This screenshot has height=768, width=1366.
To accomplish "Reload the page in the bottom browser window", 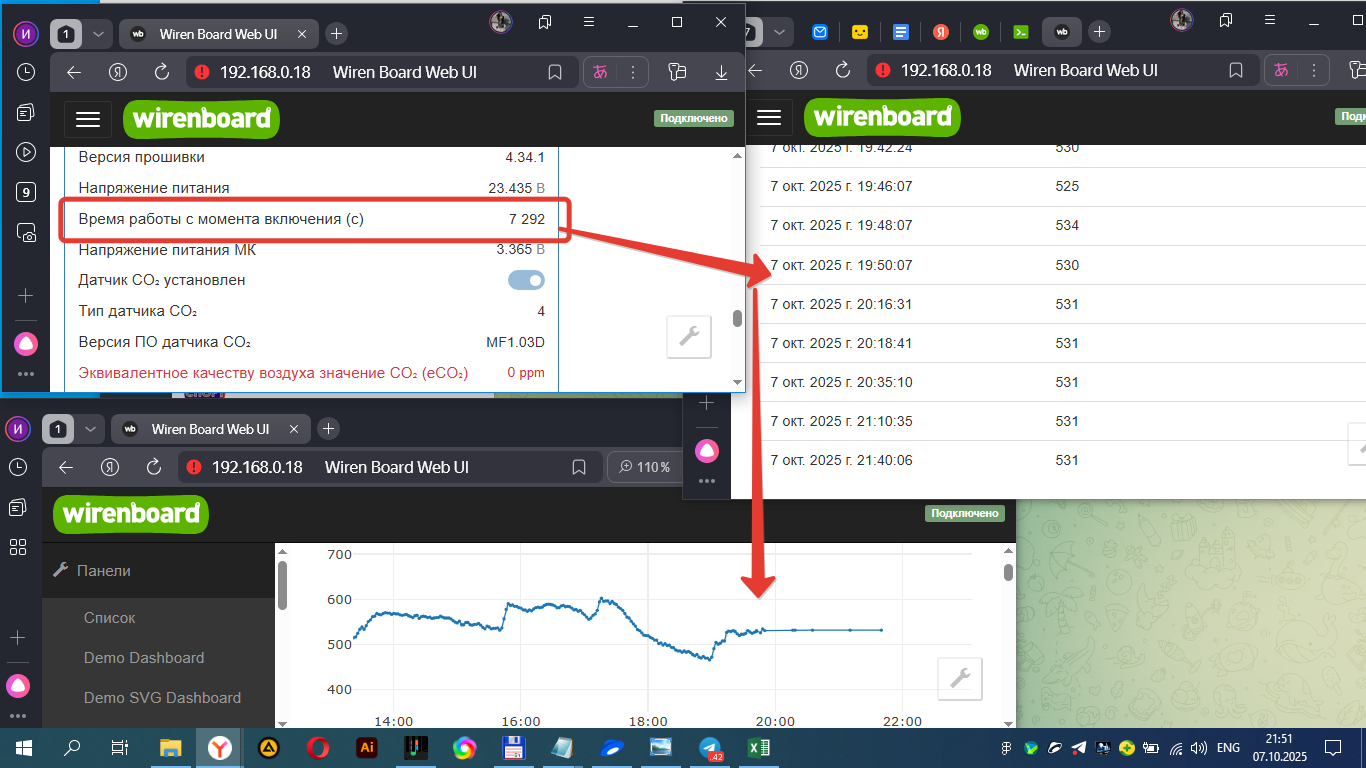I will point(154,467).
